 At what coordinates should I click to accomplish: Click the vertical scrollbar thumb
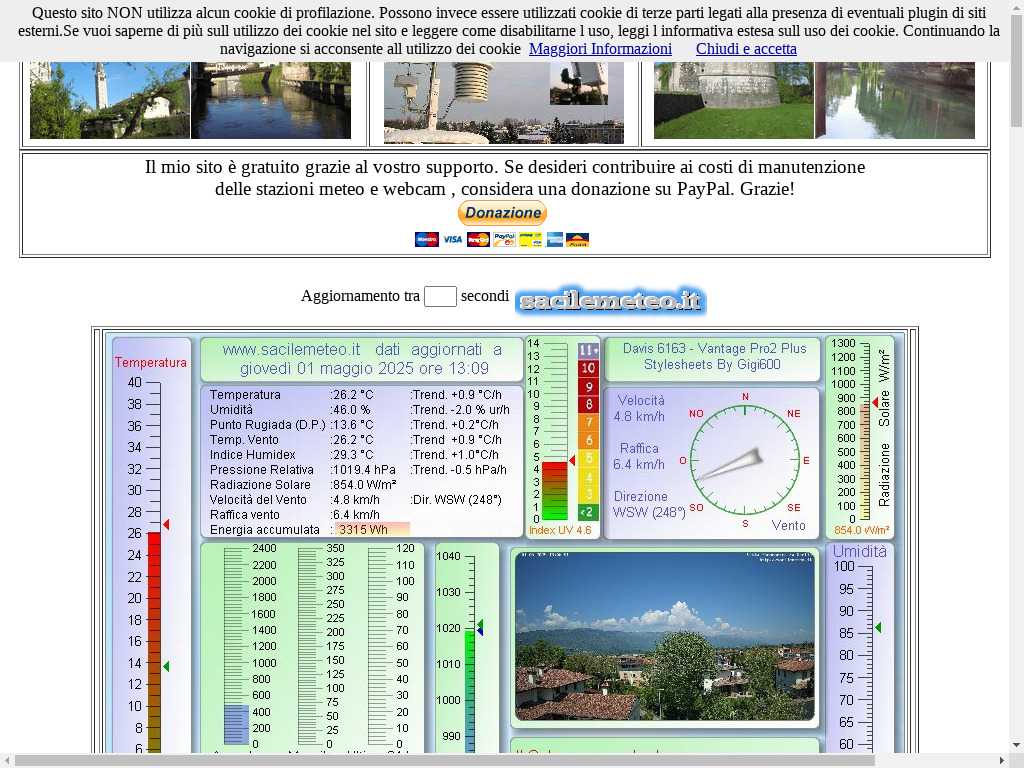tap(1016, 69)
